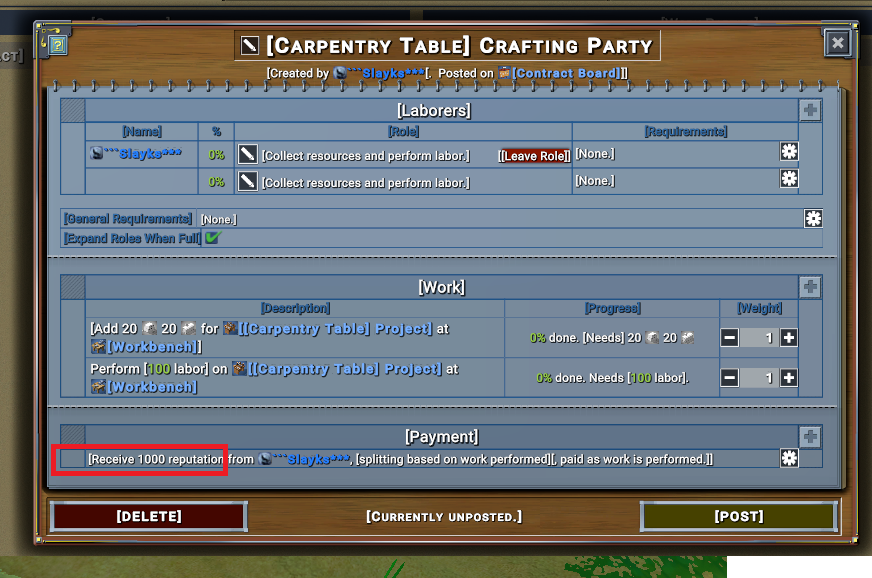872x578 pixels.
Task: Toggle Expand Roles When Full checkbox
Action: click(212, 238)
